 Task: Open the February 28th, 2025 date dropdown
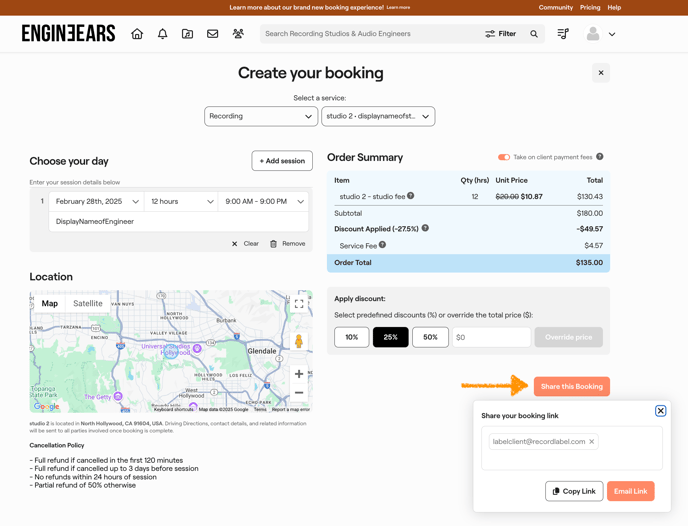click(x=97, y=201)
